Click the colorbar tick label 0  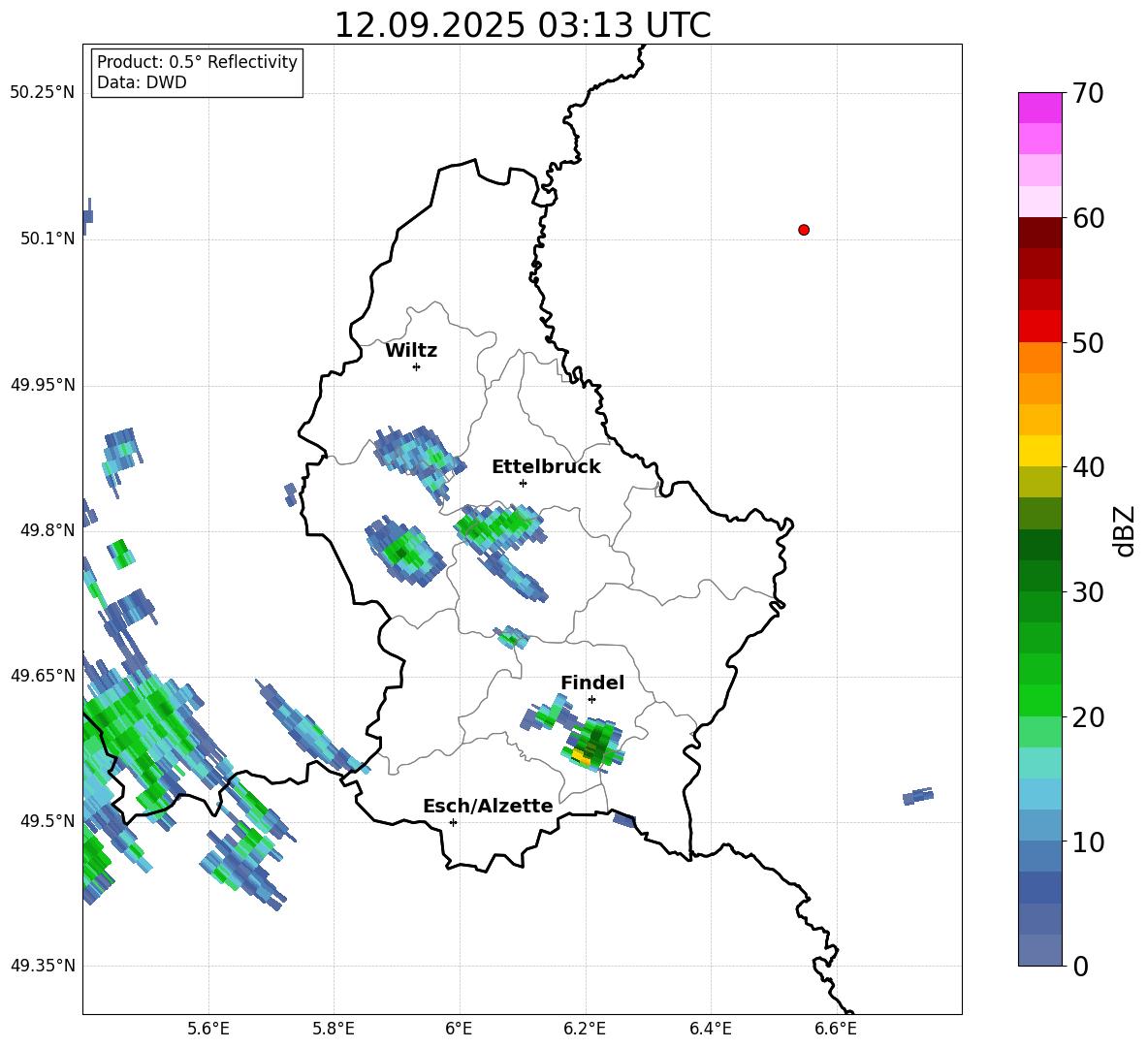click(x=1081, y=966)
